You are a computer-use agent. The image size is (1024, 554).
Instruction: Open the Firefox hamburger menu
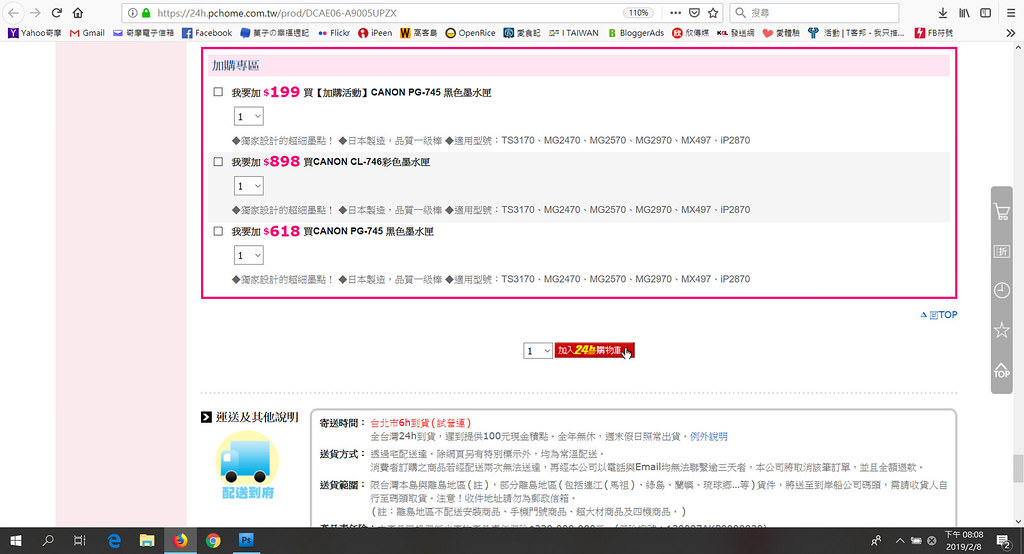[x=1010, y=12]
